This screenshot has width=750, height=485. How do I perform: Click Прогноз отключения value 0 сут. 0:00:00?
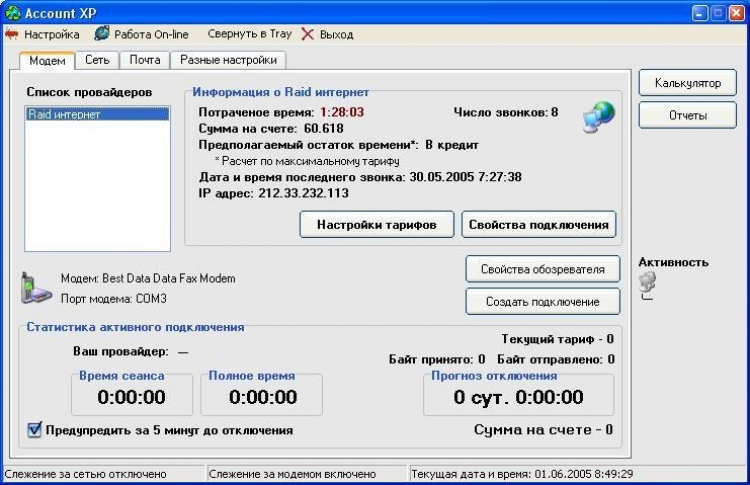pos(518,397)
